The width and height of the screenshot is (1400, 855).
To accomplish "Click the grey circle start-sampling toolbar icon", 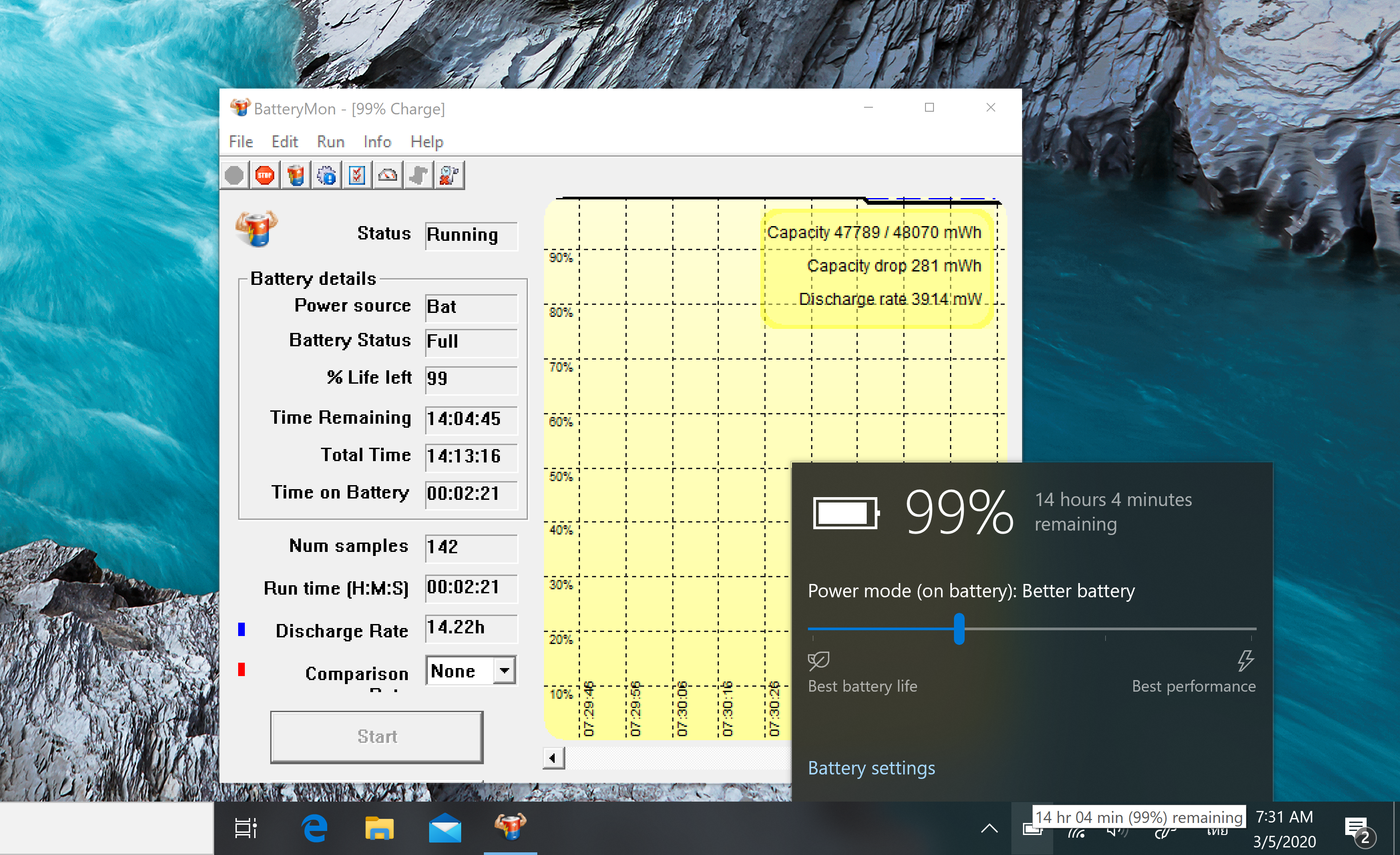I will pos(234,175).
